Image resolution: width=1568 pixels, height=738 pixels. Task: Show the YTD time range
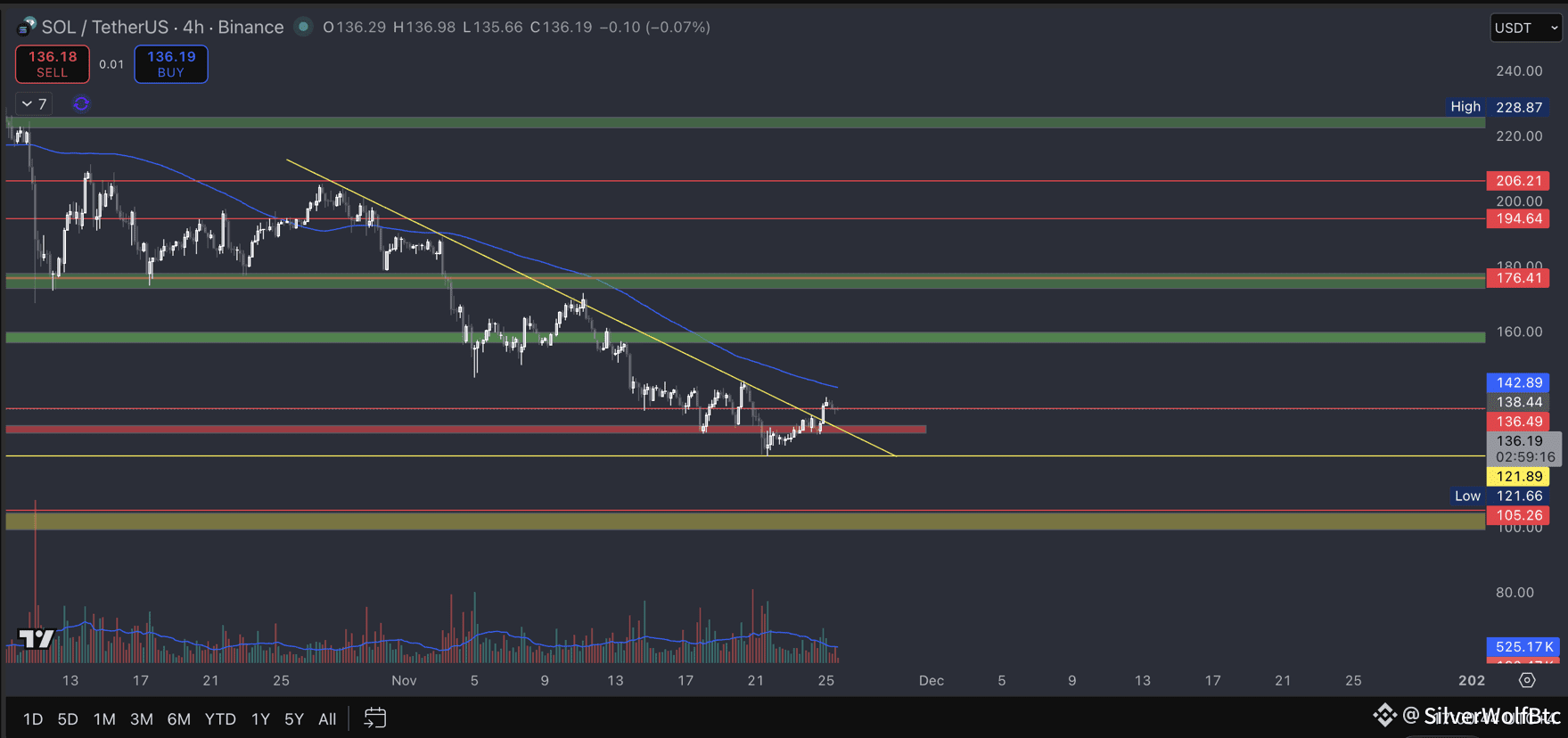[220, 718]
